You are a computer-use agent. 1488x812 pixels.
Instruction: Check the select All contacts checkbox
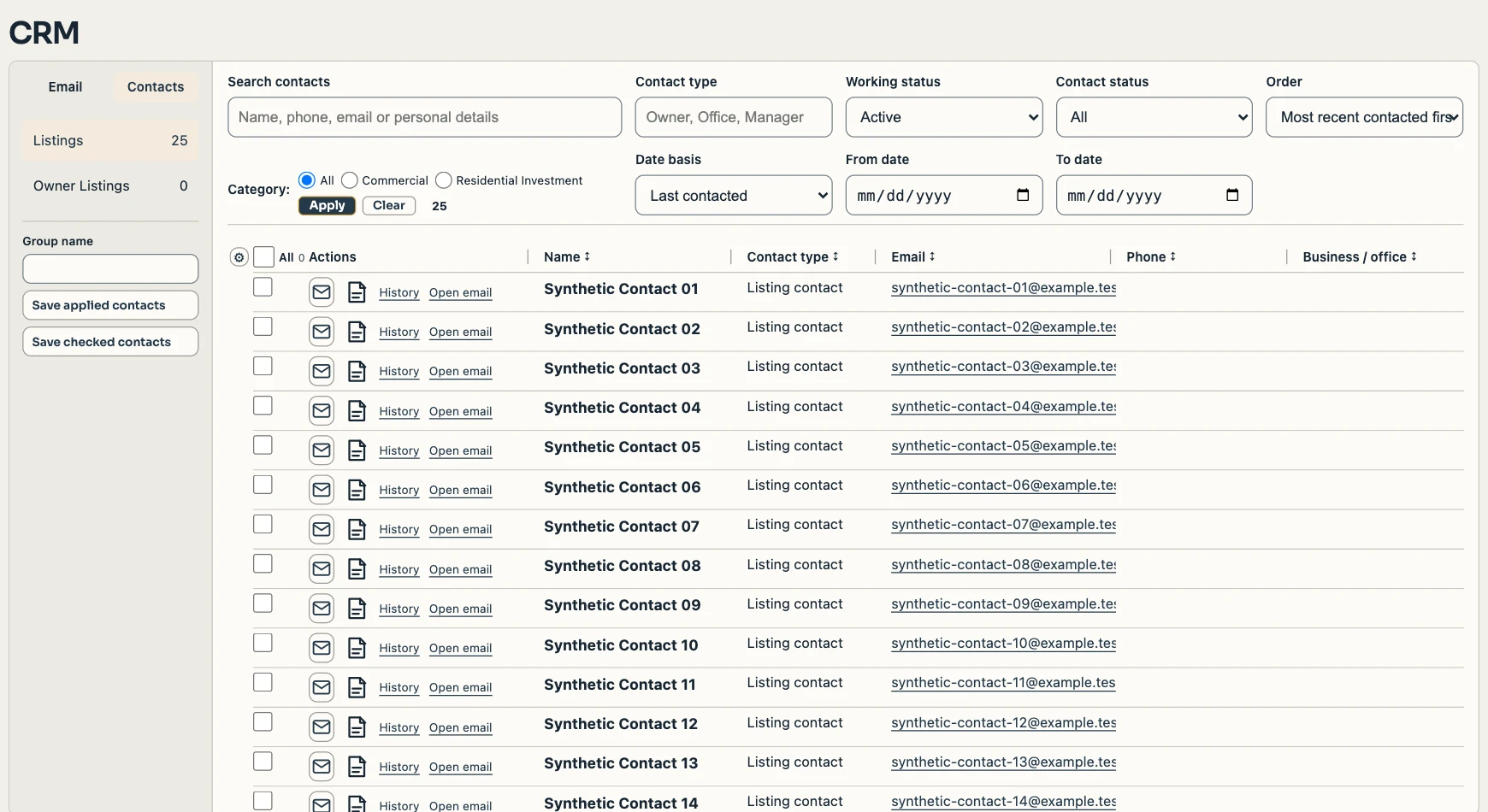264,257
